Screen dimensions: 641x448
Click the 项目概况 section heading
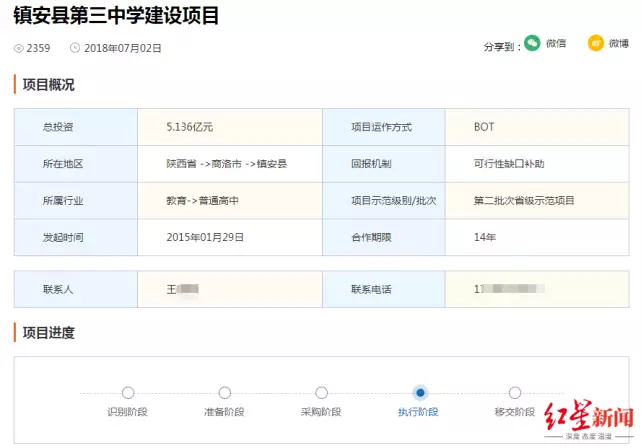click(x=48, y=85)
